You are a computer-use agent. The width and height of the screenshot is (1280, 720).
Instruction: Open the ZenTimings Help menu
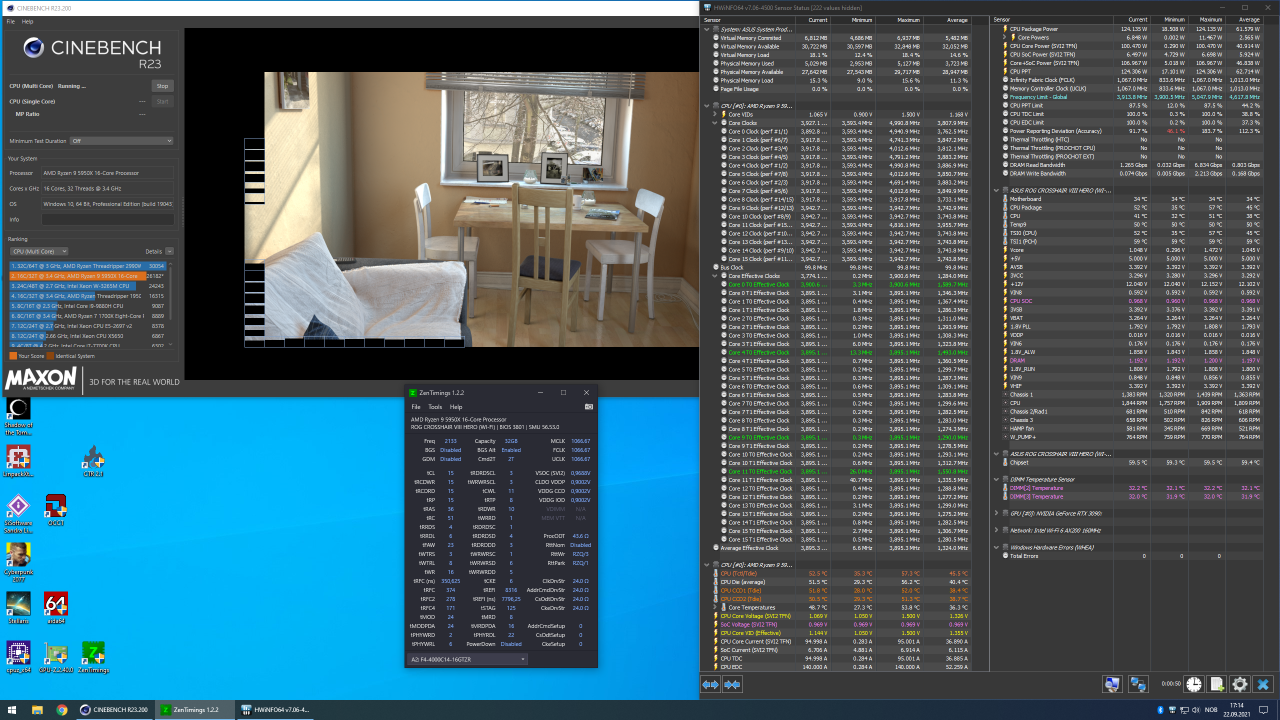pos(456,407)
